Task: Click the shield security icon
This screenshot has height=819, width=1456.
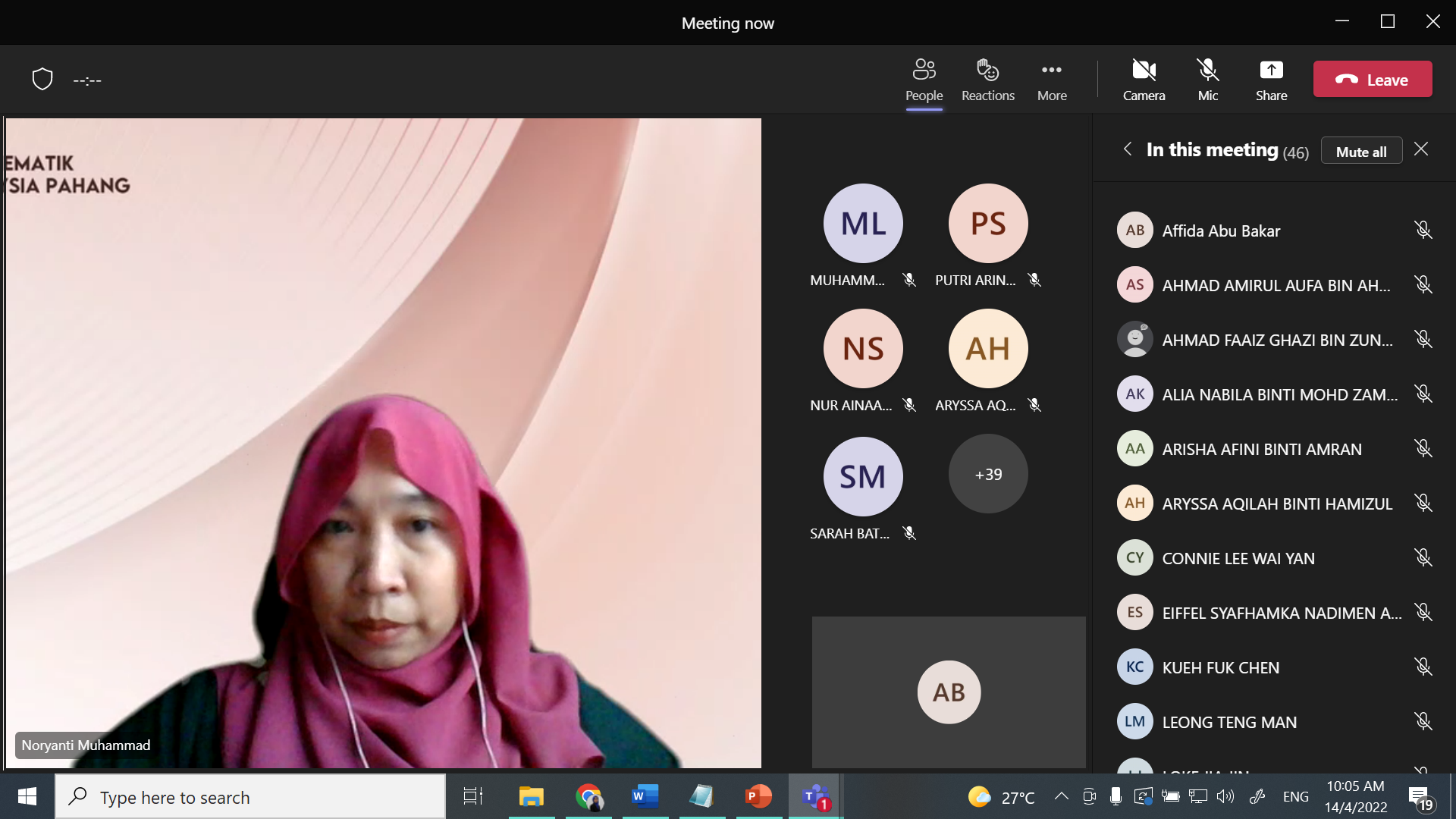Action: [42, 79]
